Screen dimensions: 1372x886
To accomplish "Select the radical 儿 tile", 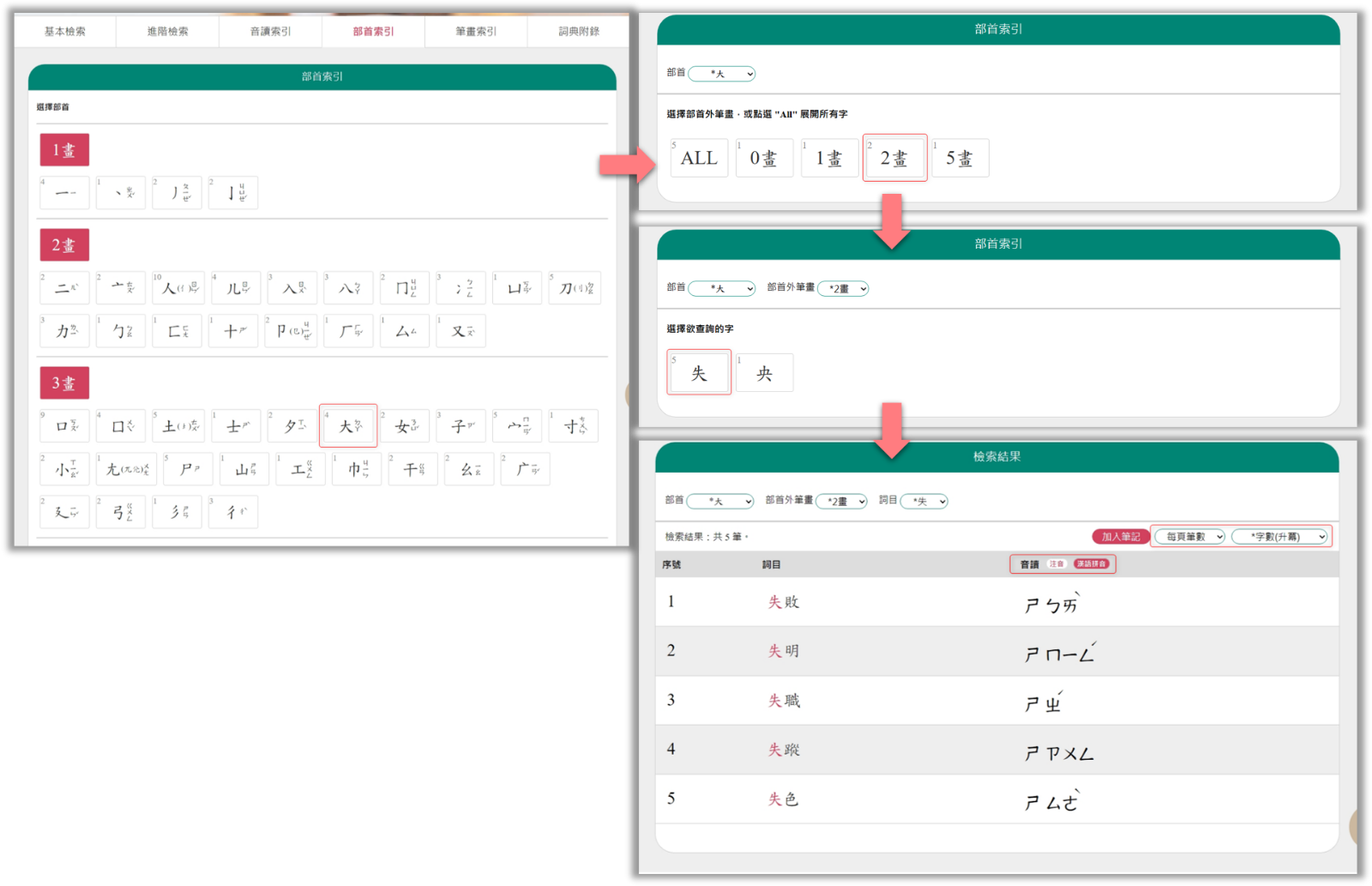I will pos(236,288).
